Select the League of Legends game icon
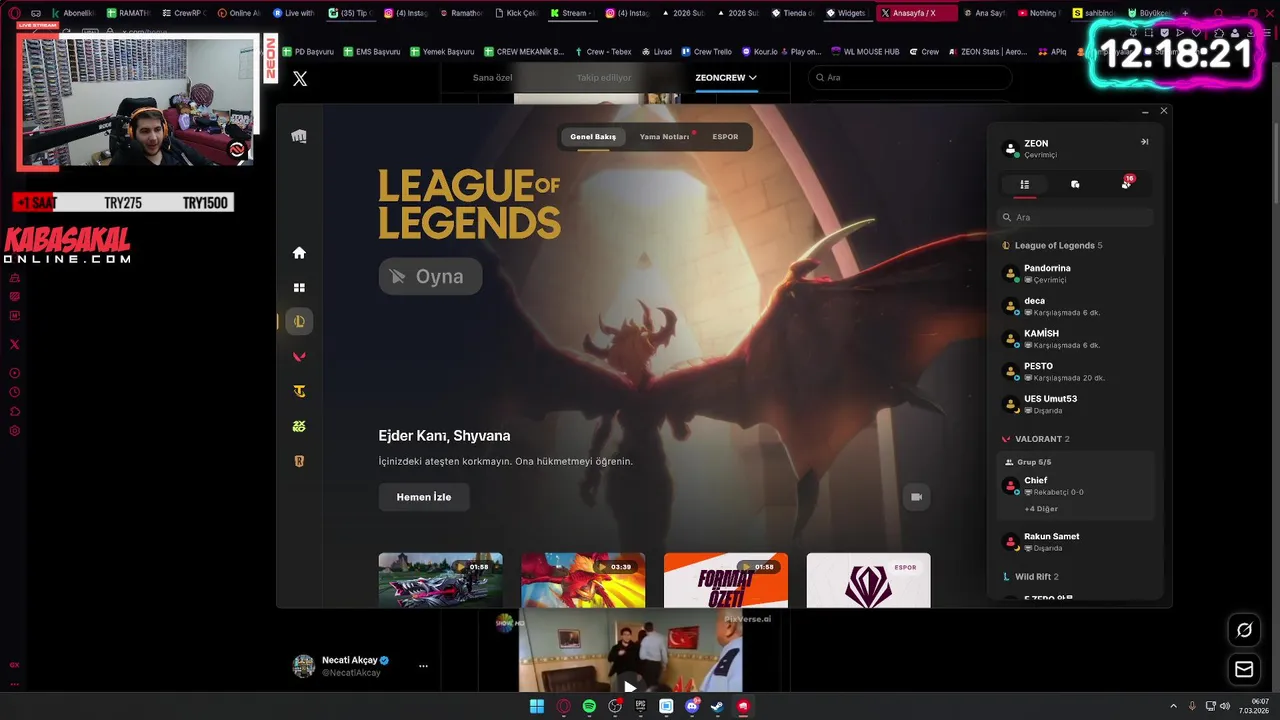 (299, 321)
